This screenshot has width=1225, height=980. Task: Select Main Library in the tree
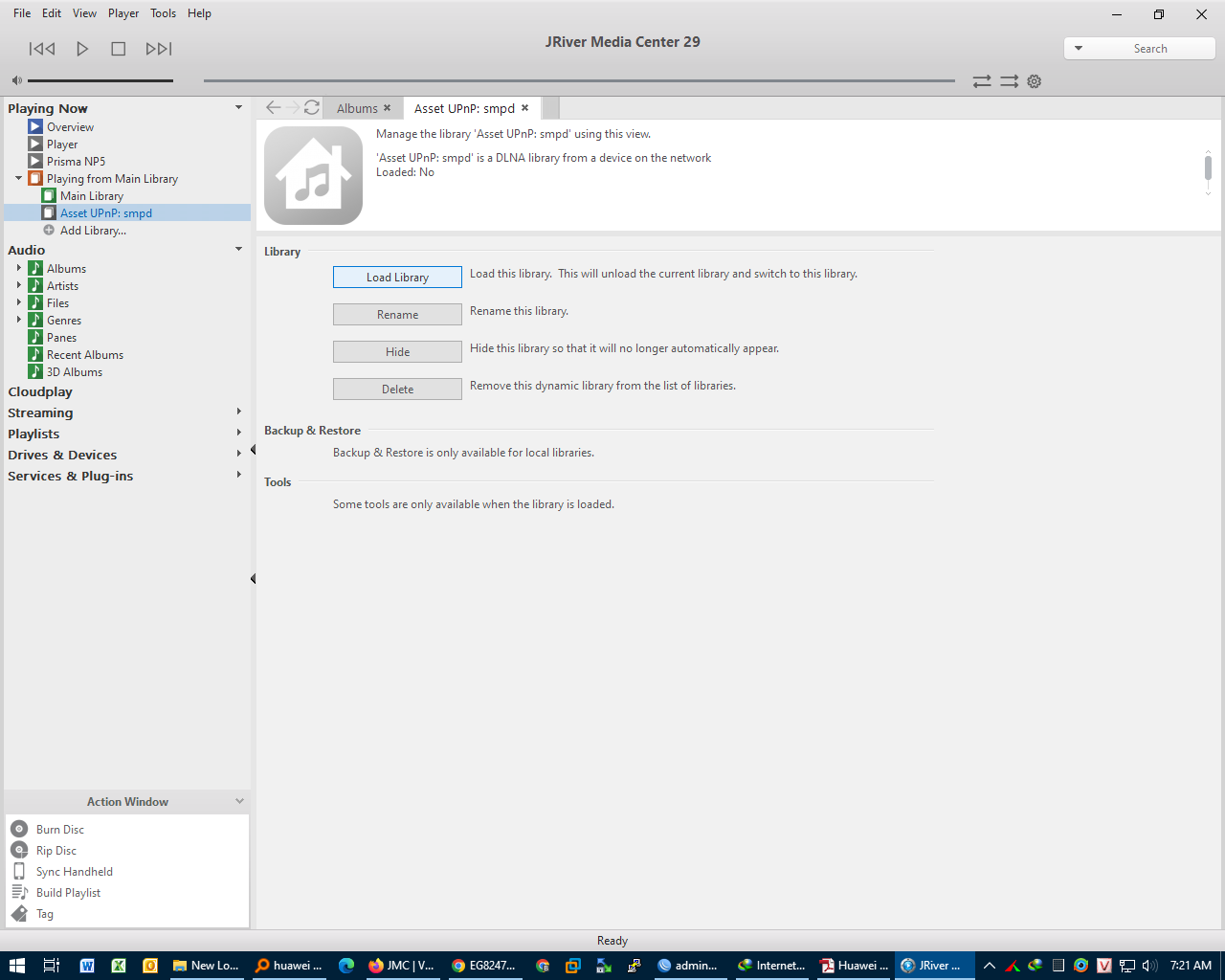coord(91,195)
